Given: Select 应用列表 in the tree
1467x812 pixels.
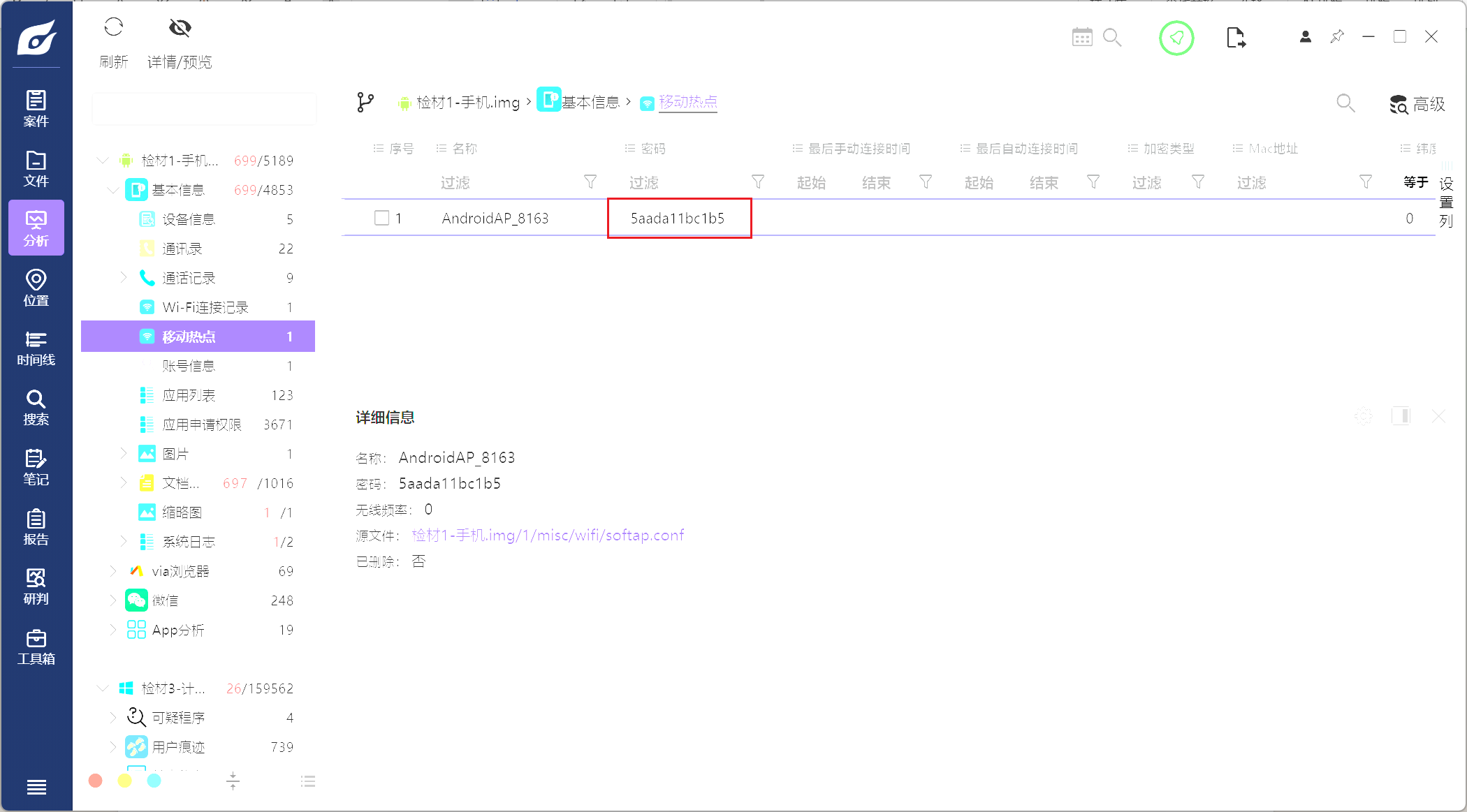Looking at the screenshot, I should coord(189,395).
